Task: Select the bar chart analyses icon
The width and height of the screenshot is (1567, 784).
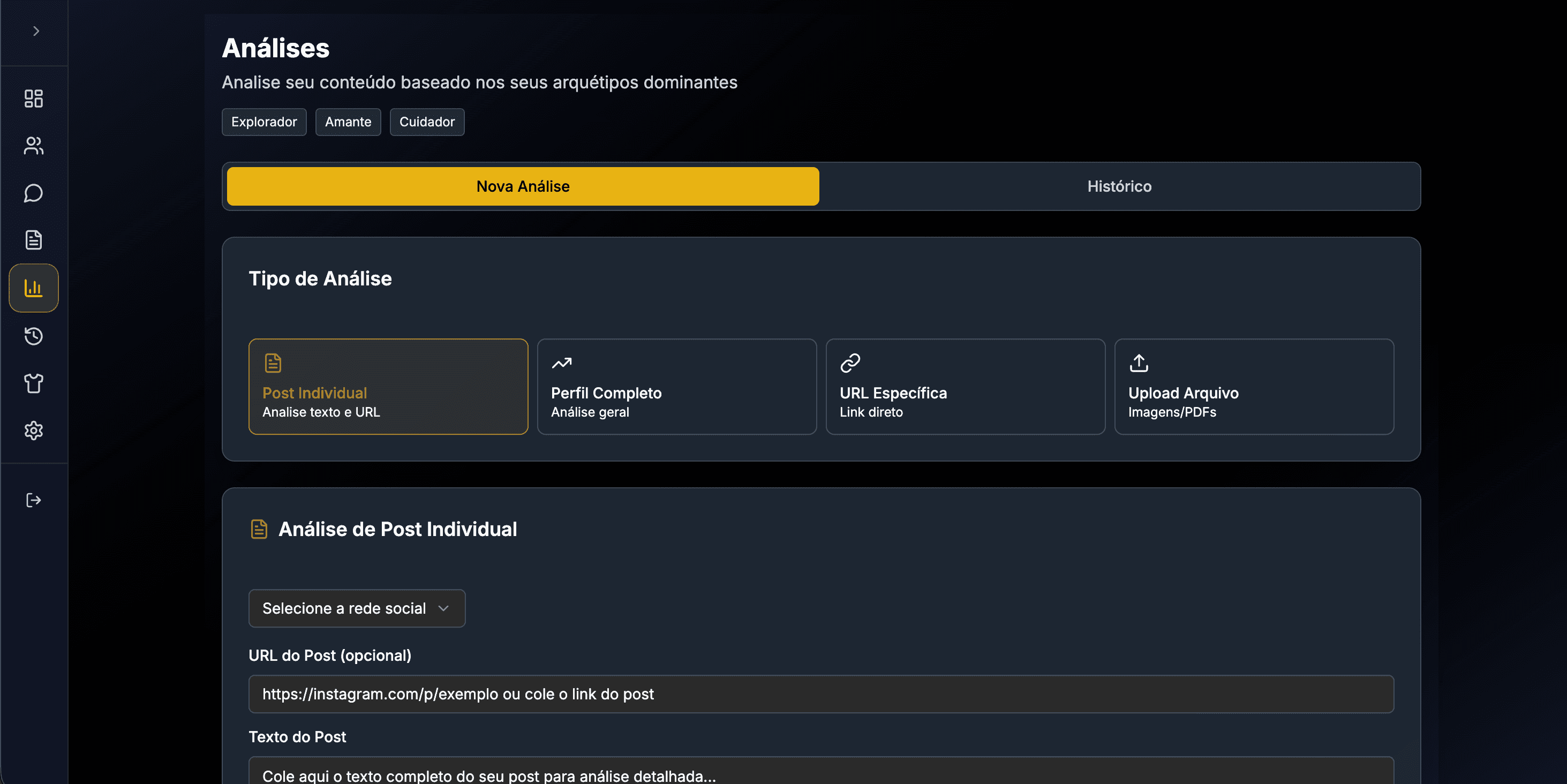Action: 33,288
